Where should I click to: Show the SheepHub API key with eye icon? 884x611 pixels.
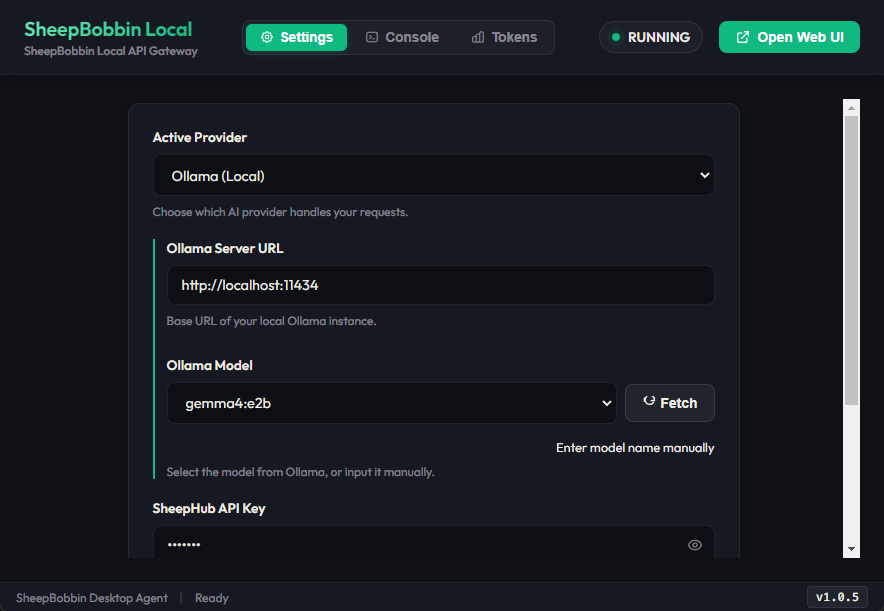[695, 545]
